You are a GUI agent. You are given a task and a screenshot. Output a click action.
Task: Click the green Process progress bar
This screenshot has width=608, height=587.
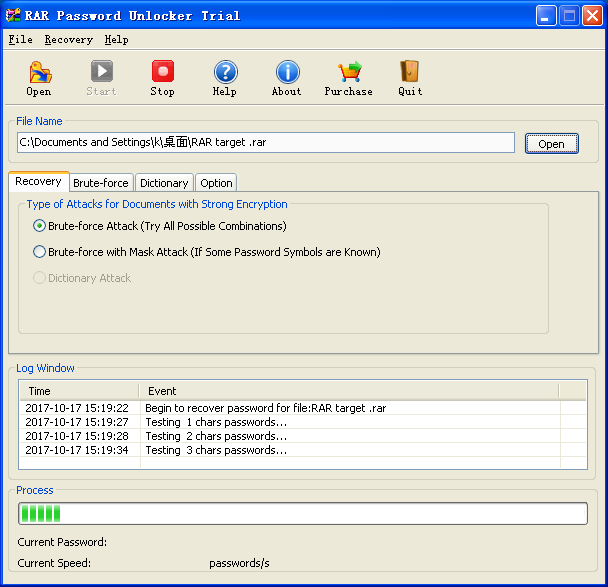(302, 513)
